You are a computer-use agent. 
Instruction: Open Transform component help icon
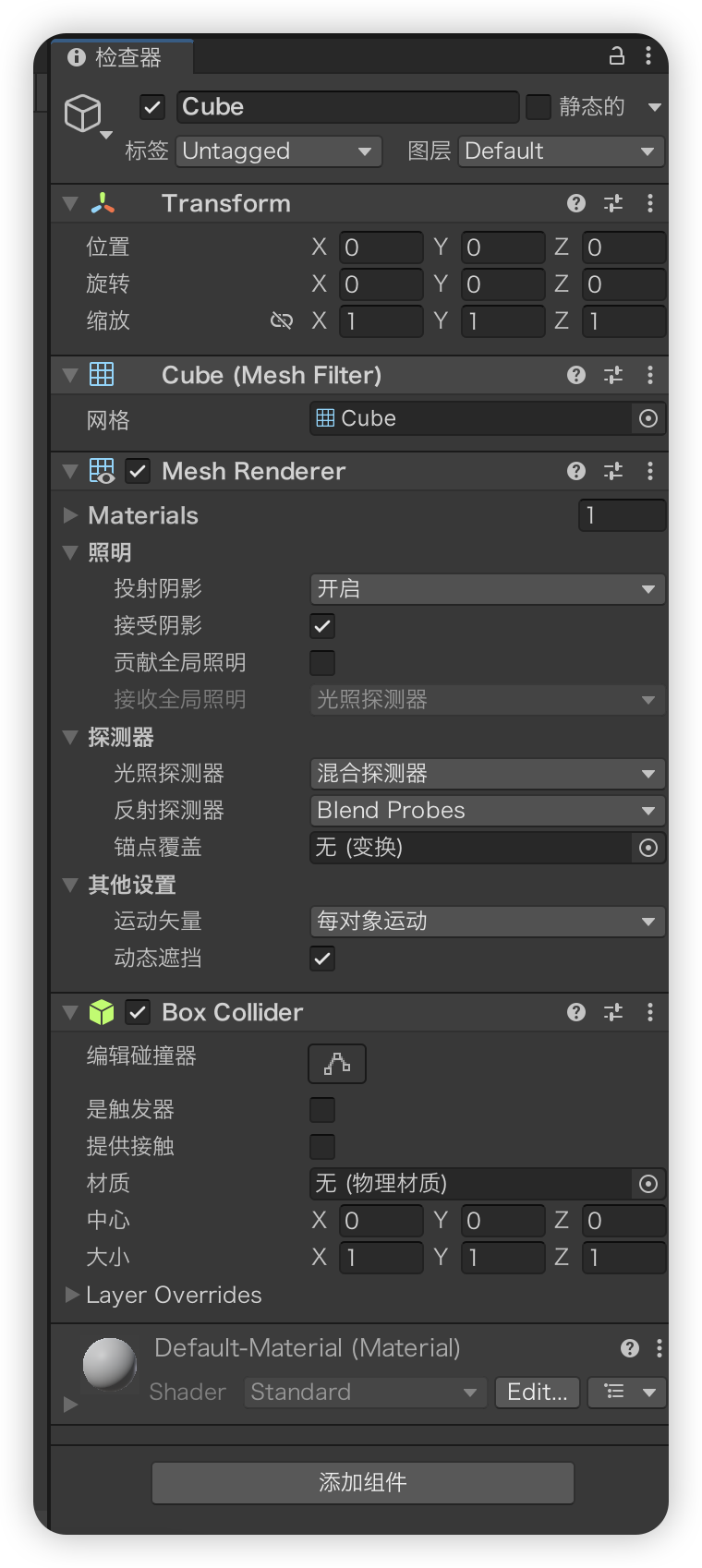tap(576, 203)
